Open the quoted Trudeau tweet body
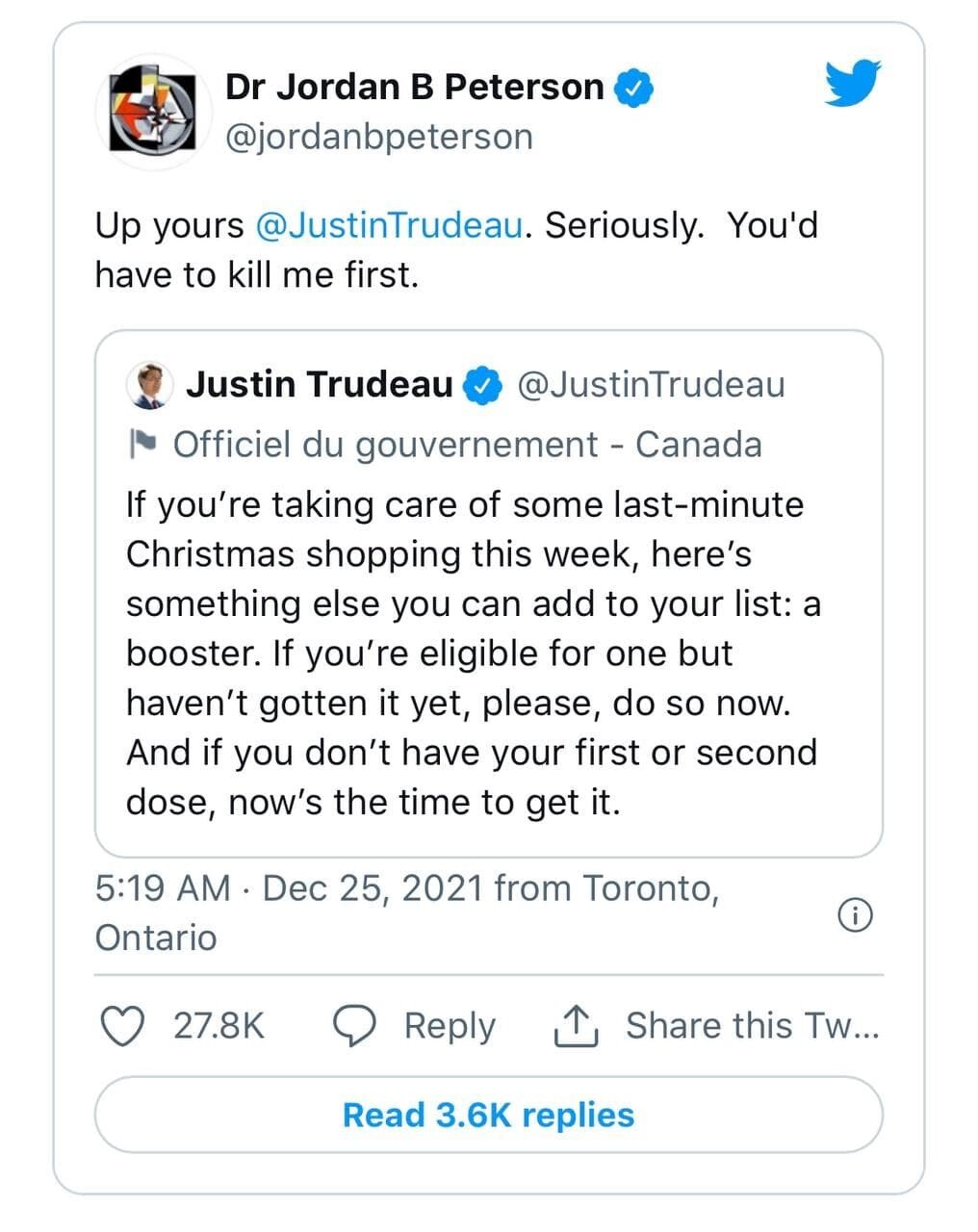 472,654
